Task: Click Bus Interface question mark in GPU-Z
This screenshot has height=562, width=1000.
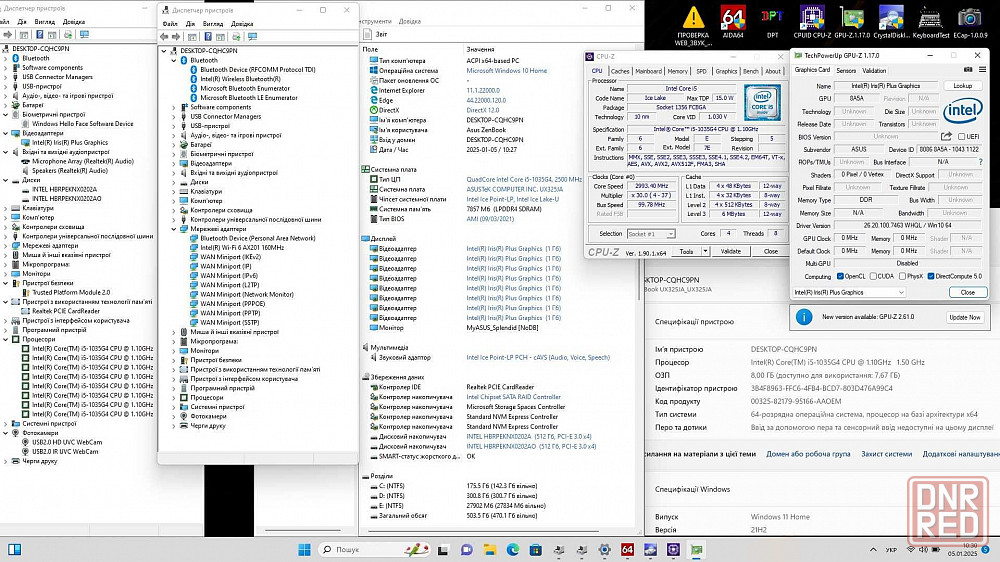Action: pyautogui.click(x=981, y=162)
